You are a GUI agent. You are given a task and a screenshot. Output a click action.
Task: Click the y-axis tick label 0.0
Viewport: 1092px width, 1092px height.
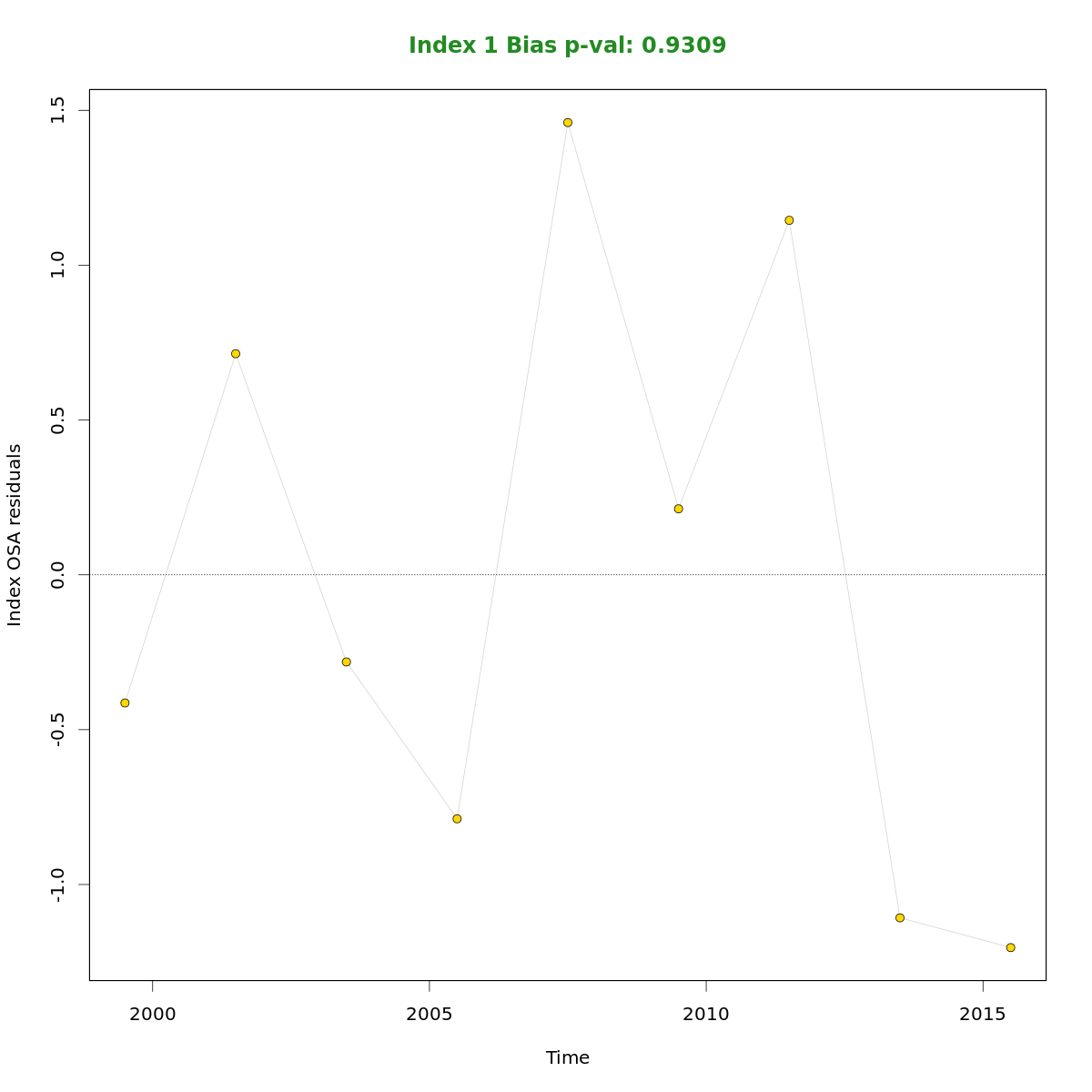[58, 575]
